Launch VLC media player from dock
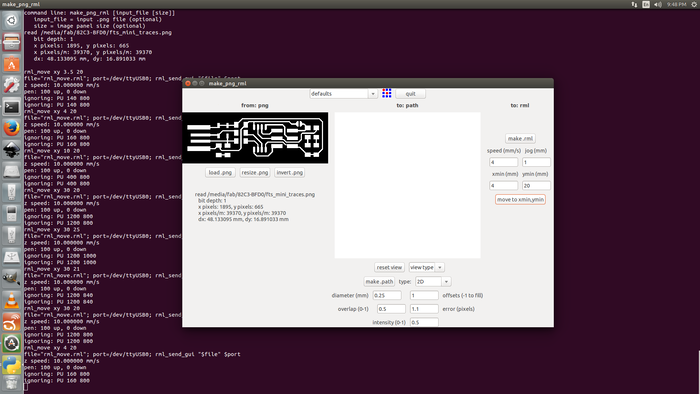This screenshot has width=700, height=394. coord(12,300)
